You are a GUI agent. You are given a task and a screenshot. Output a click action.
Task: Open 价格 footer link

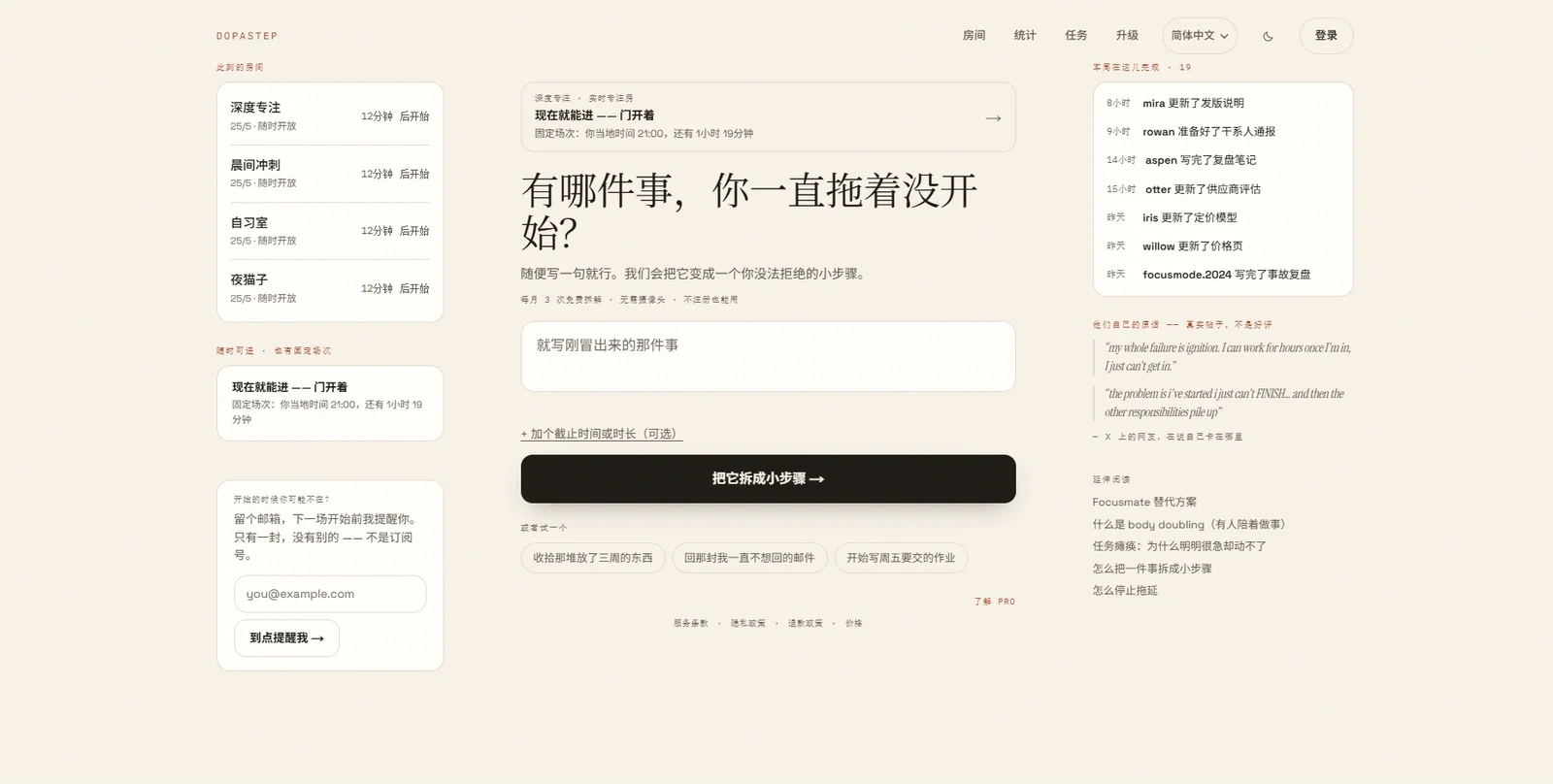point(854,623)
